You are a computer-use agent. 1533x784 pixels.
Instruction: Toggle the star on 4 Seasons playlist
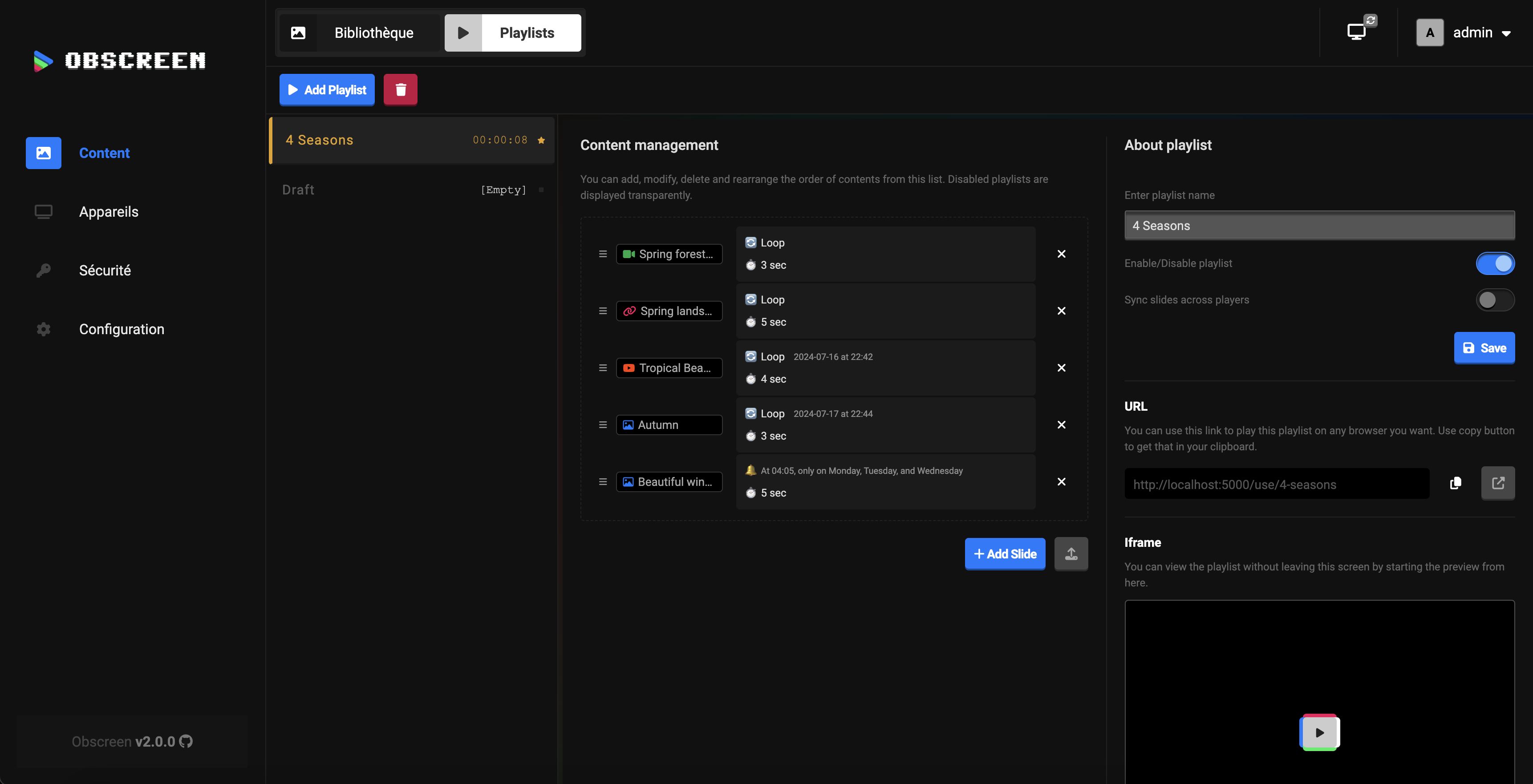[x=541, y=141]
